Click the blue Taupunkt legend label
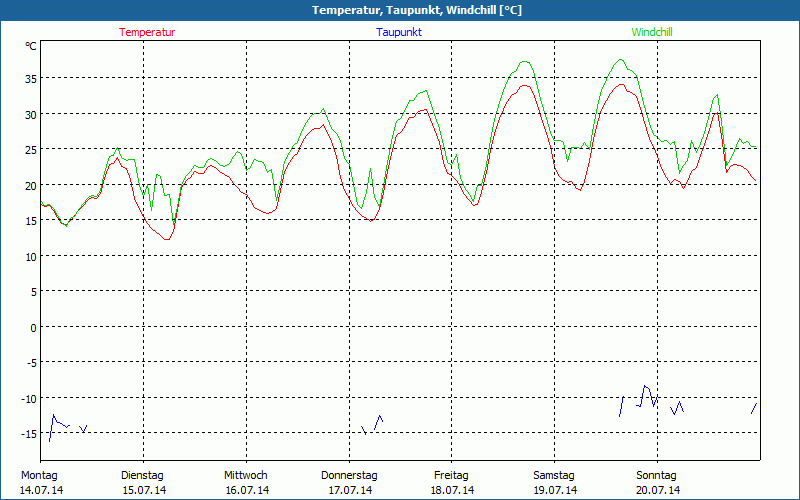This screenshot has width=800, height=500. coord(399,32)
